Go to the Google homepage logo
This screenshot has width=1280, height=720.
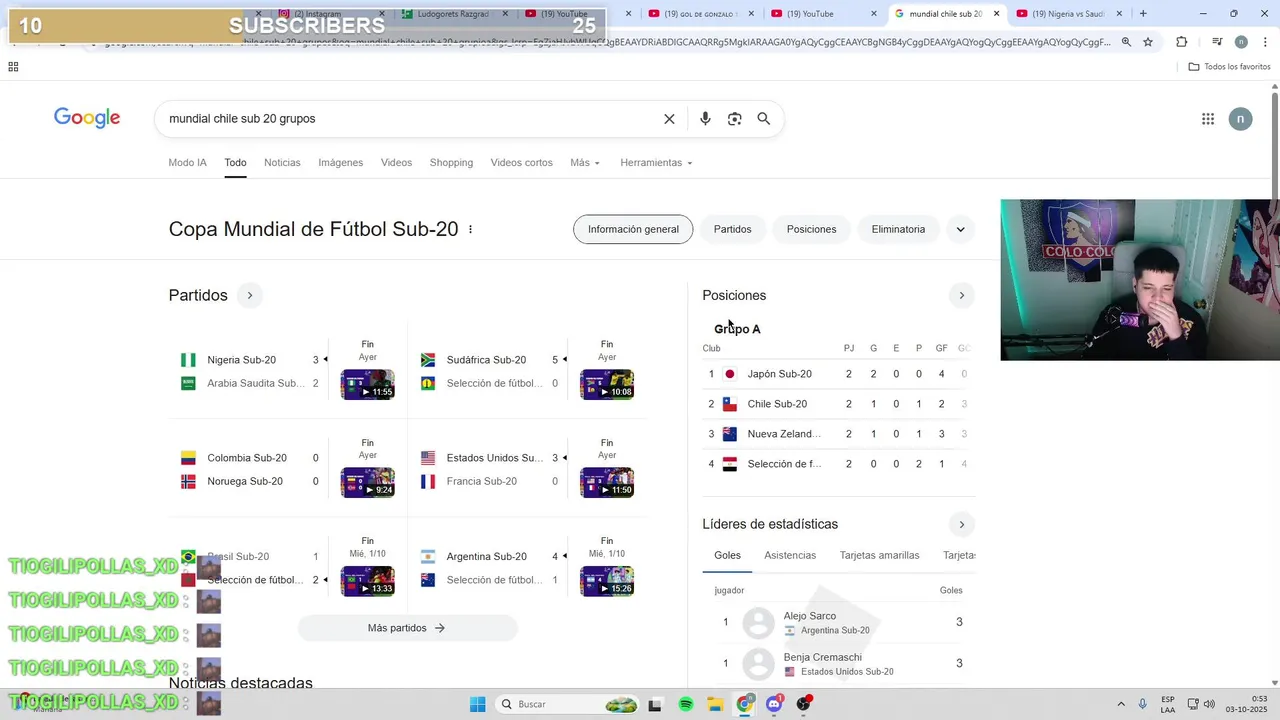click(x=87, y=118)
